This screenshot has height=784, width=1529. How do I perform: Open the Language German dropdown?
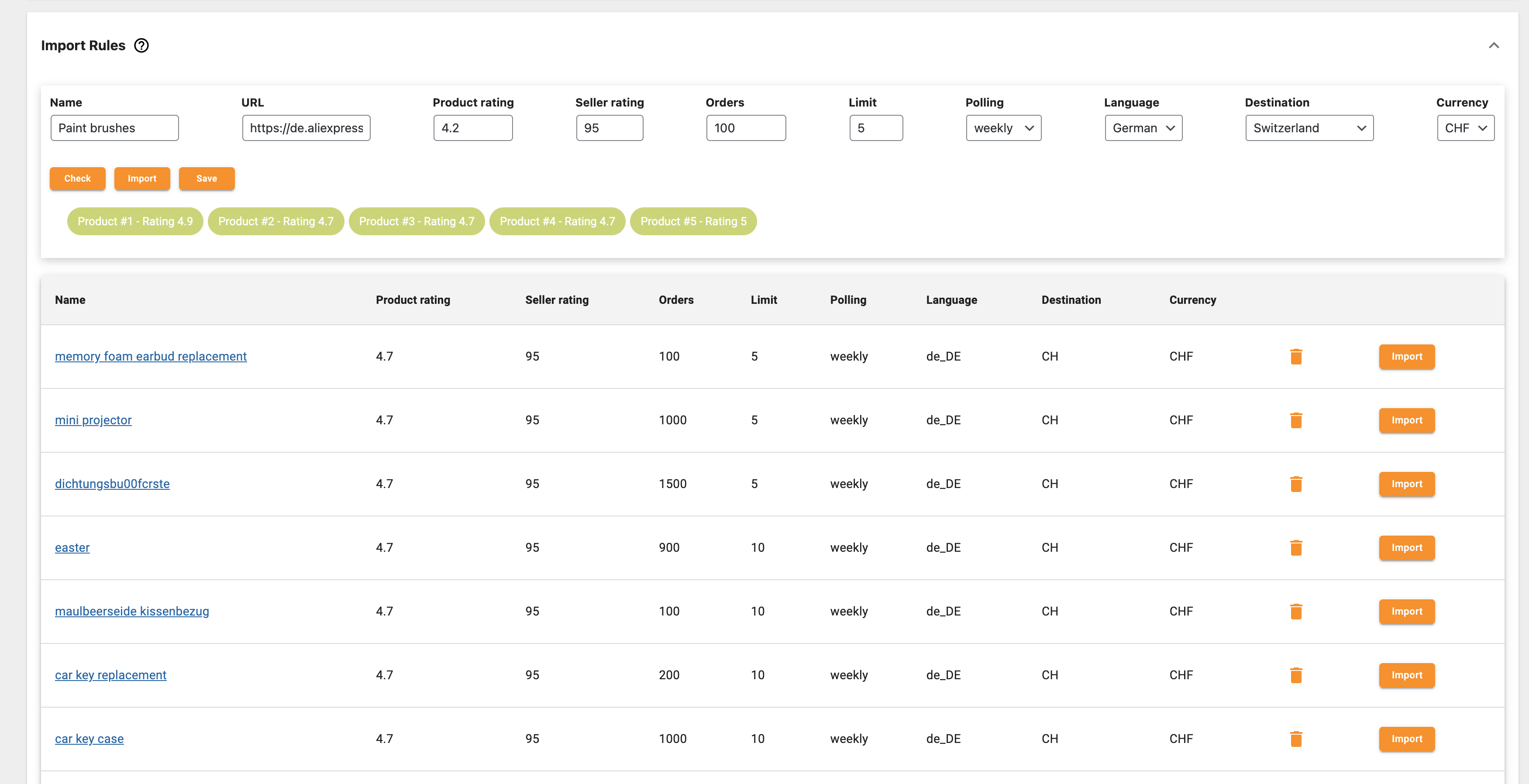(1143, 128)
